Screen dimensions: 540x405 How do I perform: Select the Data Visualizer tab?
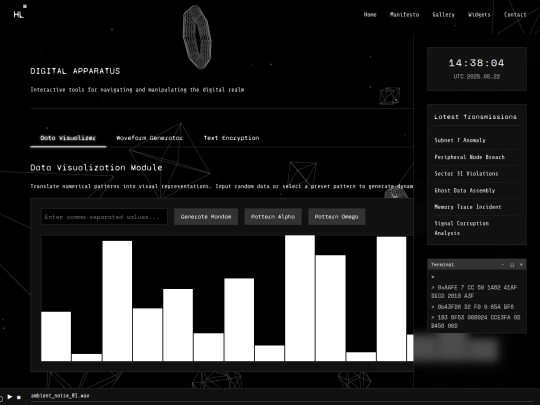pyautogui.click(x=68, y=138)
